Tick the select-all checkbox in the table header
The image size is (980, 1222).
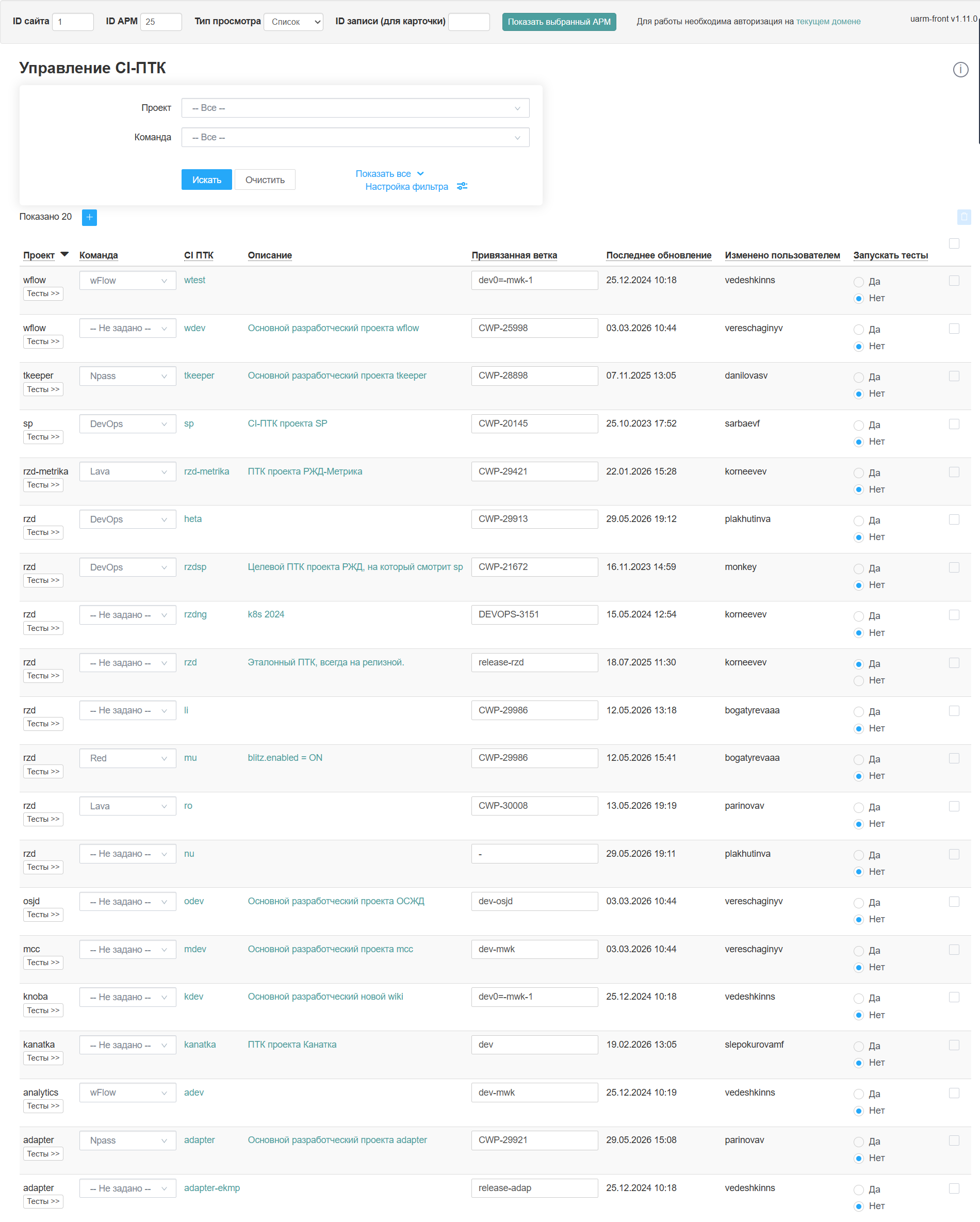tap(954, 243)
